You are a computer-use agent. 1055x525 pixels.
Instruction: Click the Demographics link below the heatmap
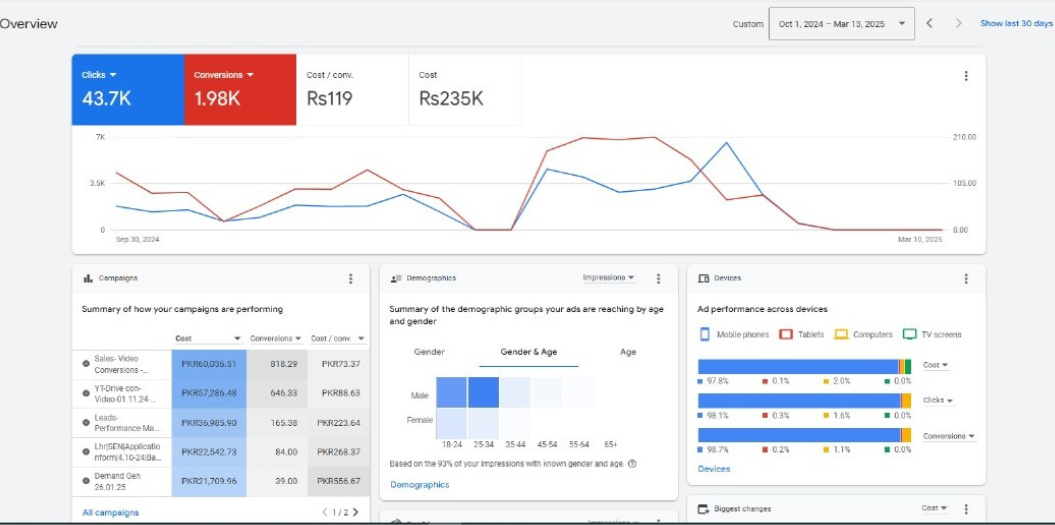tap(419, 485)
